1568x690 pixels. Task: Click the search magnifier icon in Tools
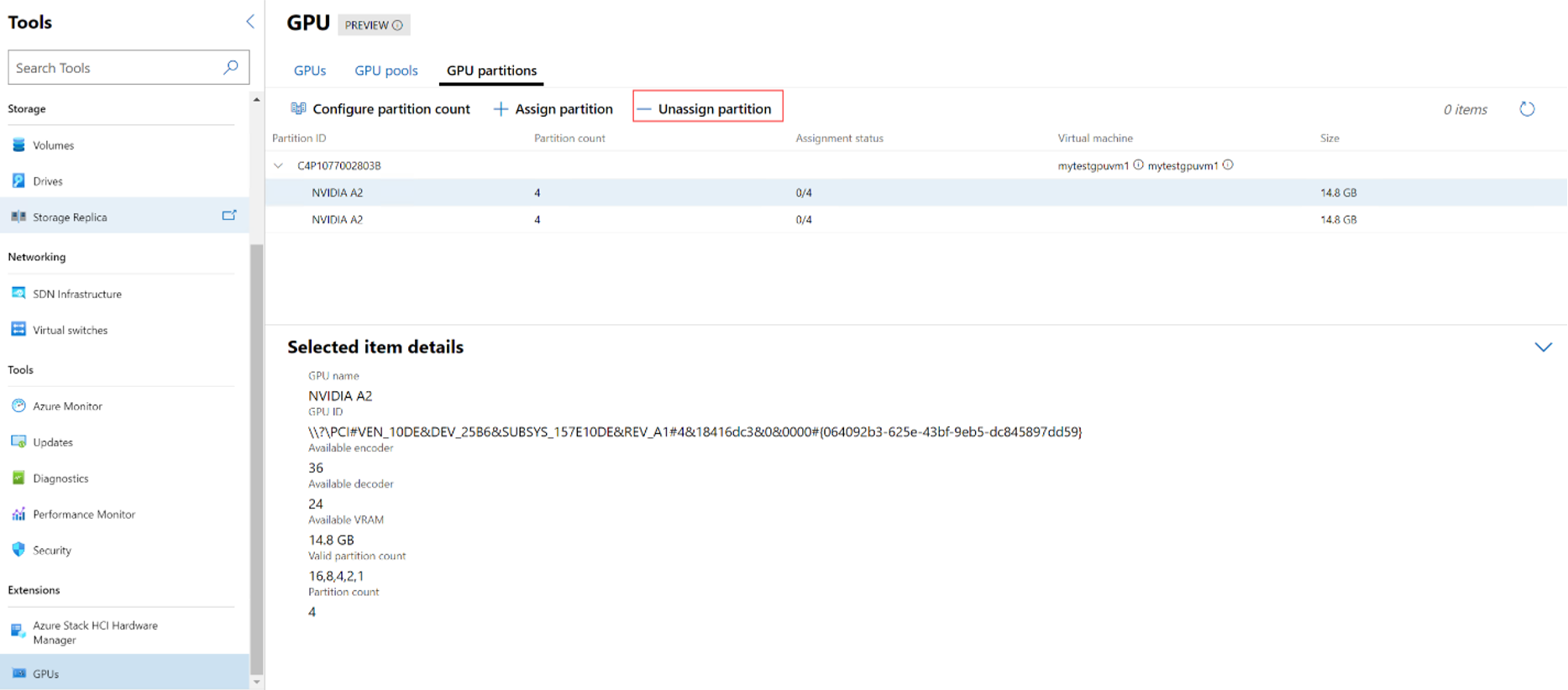[231, 67]
